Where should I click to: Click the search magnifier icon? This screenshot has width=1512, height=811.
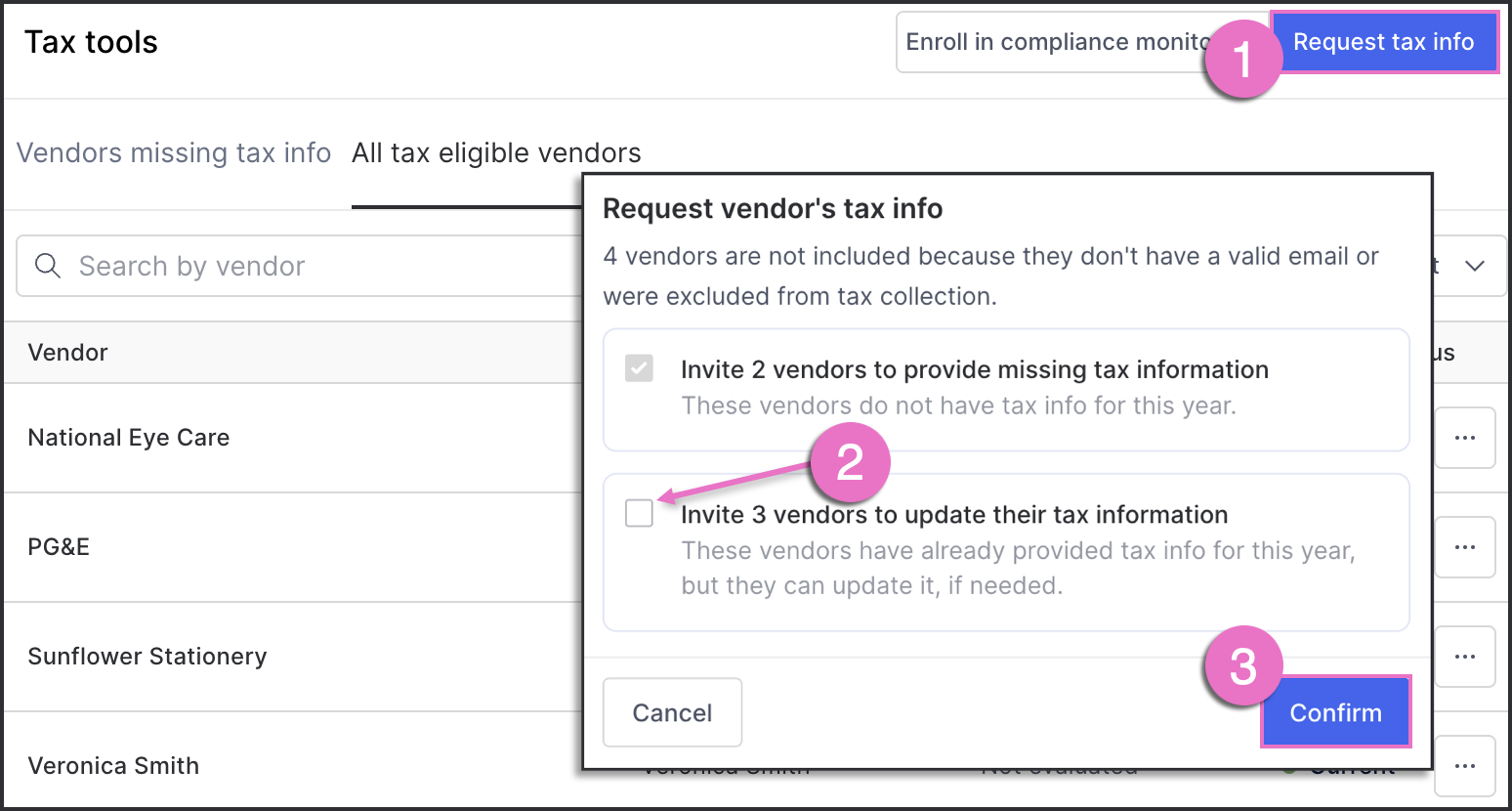coord(48,266)
